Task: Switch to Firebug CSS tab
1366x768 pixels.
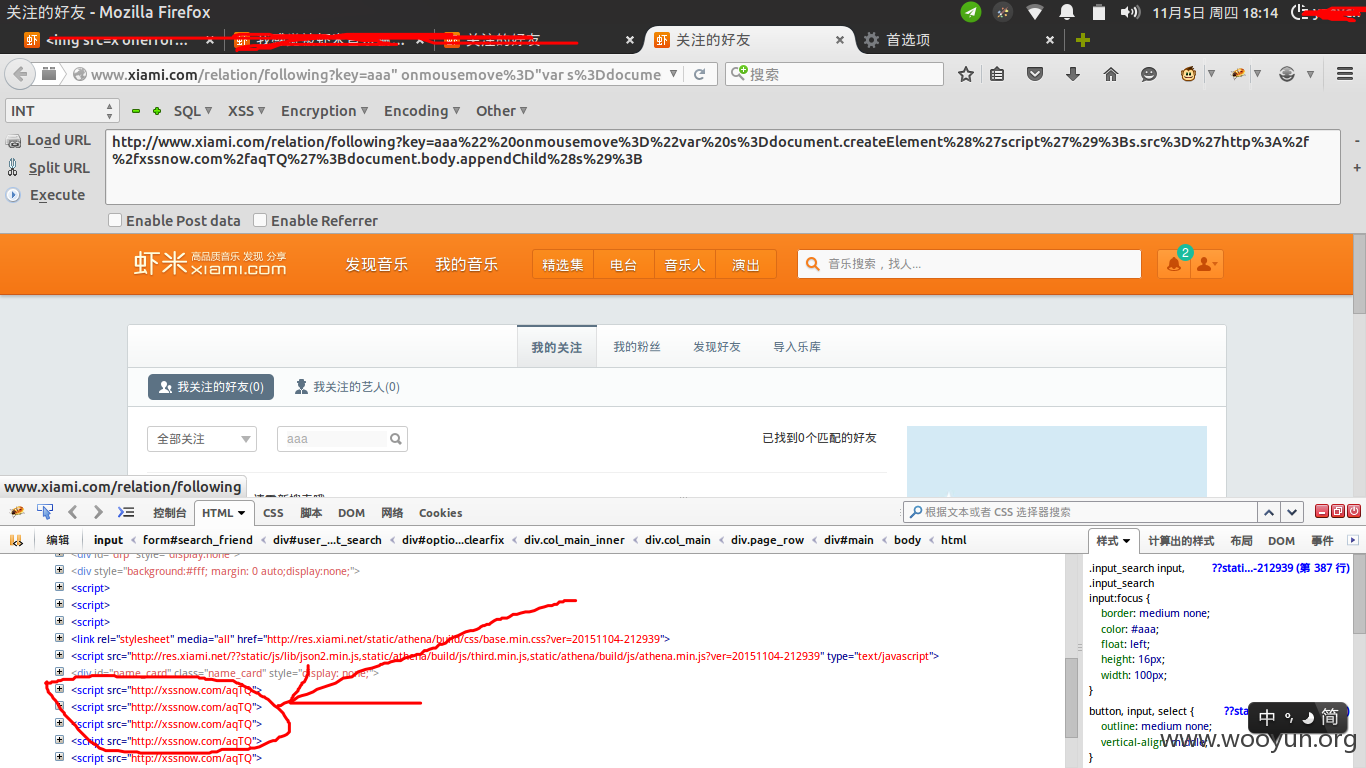Action: (273, 512)
